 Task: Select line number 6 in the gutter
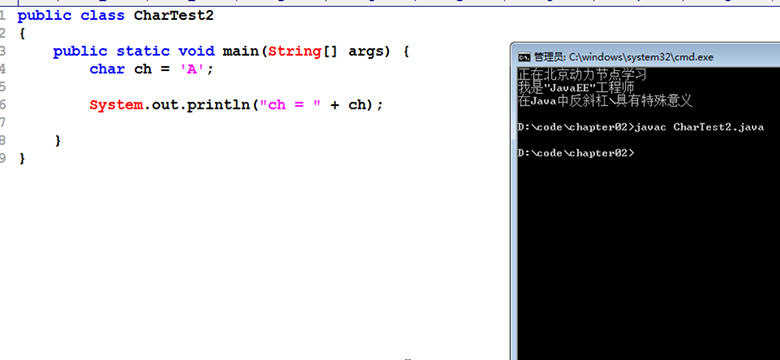pos(2,105)
